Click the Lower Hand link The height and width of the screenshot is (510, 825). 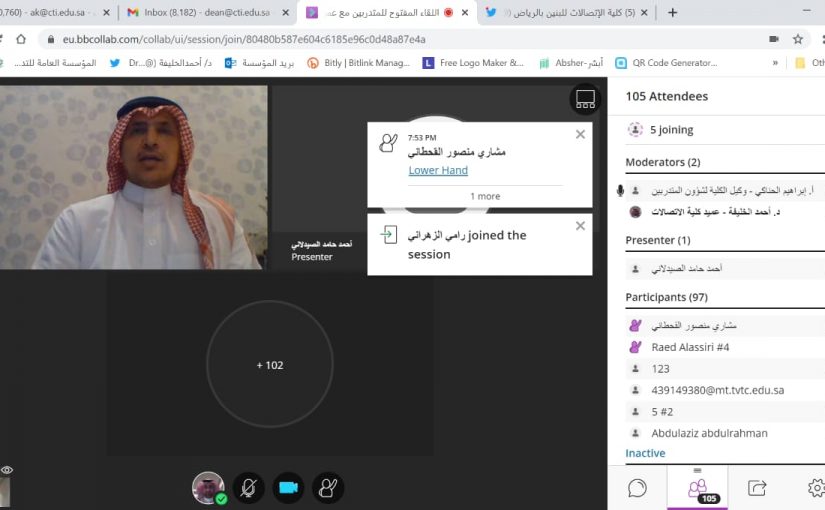point(438,170)
